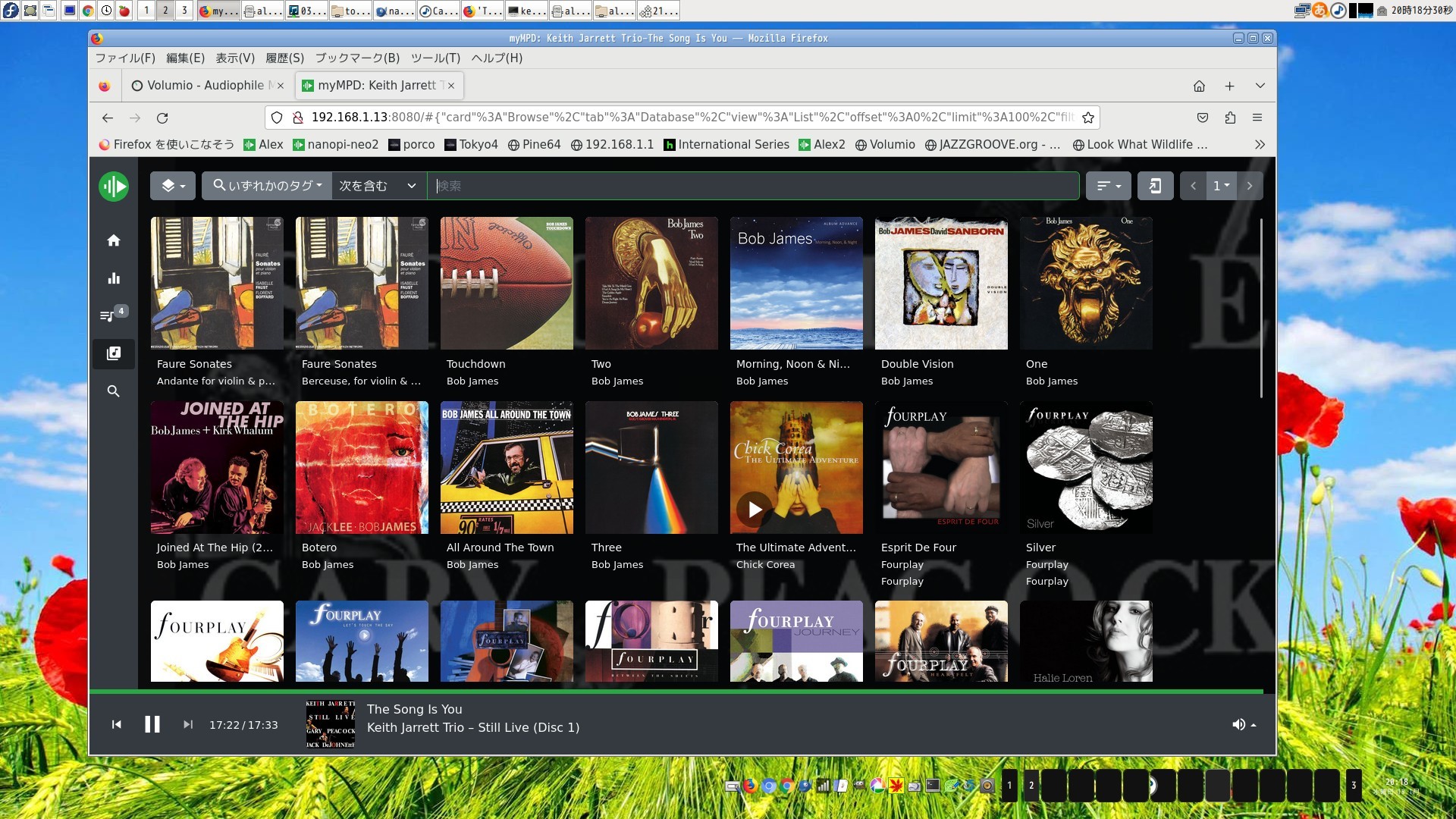Open the queue showing 4 songs
Image resolution: width=1456 pixels, height=819 pixels.
pos(109,316)
